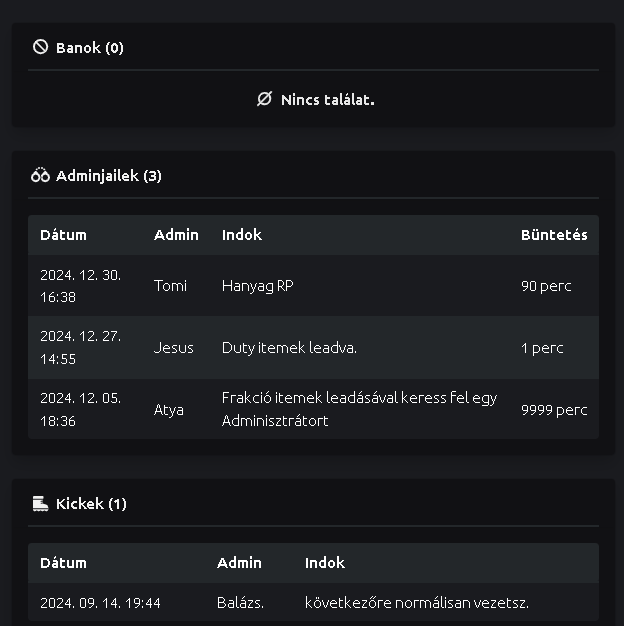Click the binoculars icon beside Adminjailek
This screenshot has width=624, height=626.
point(40,175)
